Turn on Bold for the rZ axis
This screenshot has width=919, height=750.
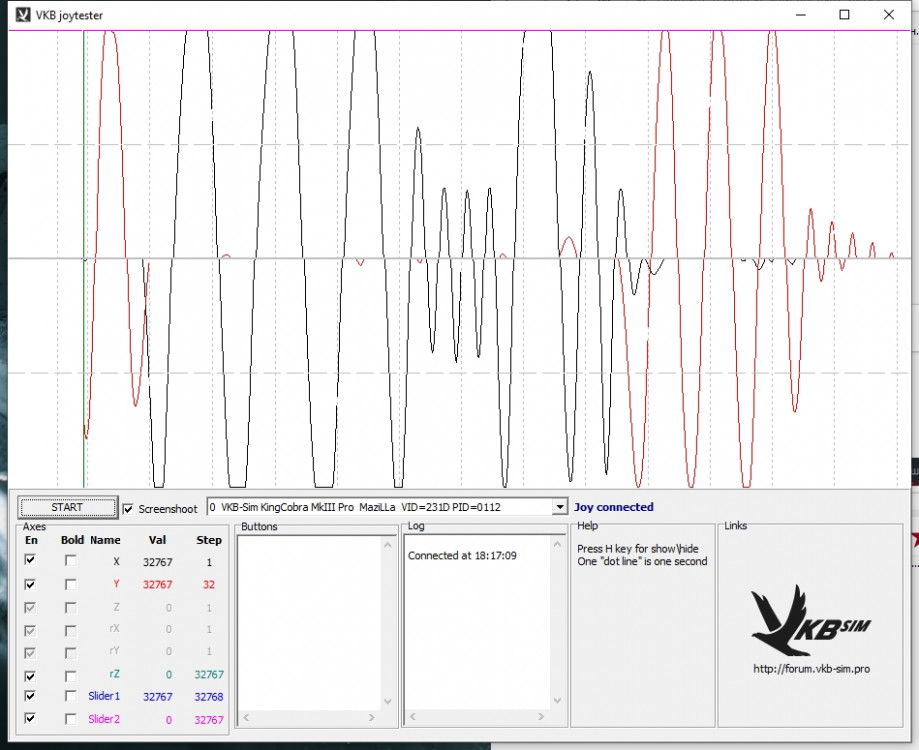(x=71, y=674)
